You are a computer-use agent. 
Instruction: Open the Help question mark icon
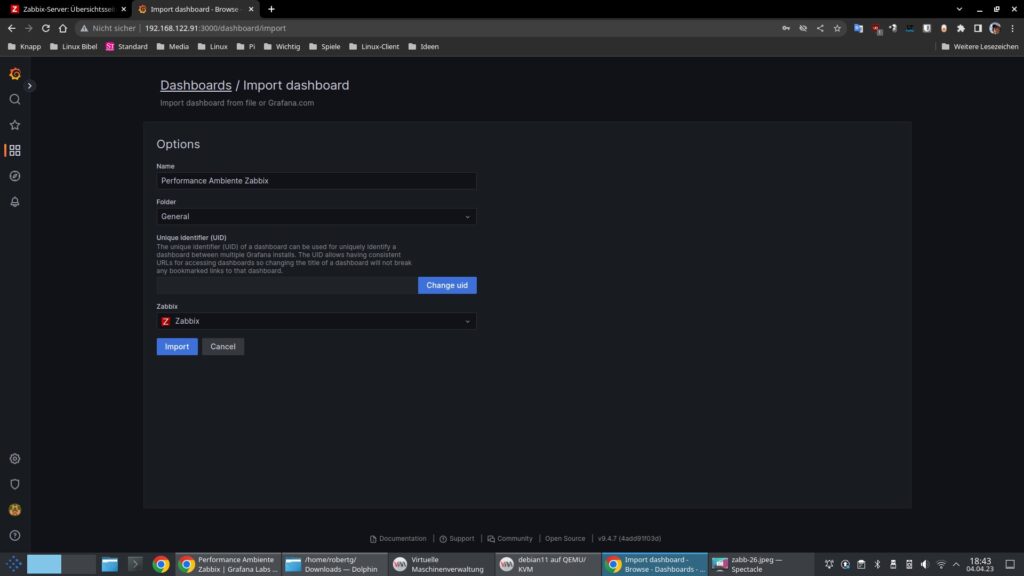14,536
